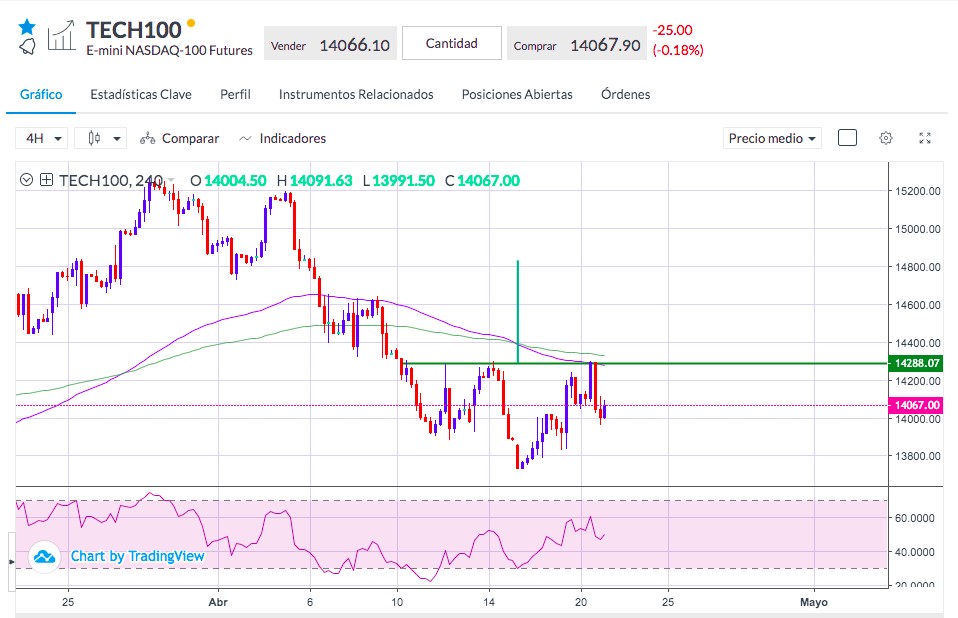This screenshot has width=958, height=618.
Task: Click the TradingView cloud logo icon
Action: coord(45,557)
